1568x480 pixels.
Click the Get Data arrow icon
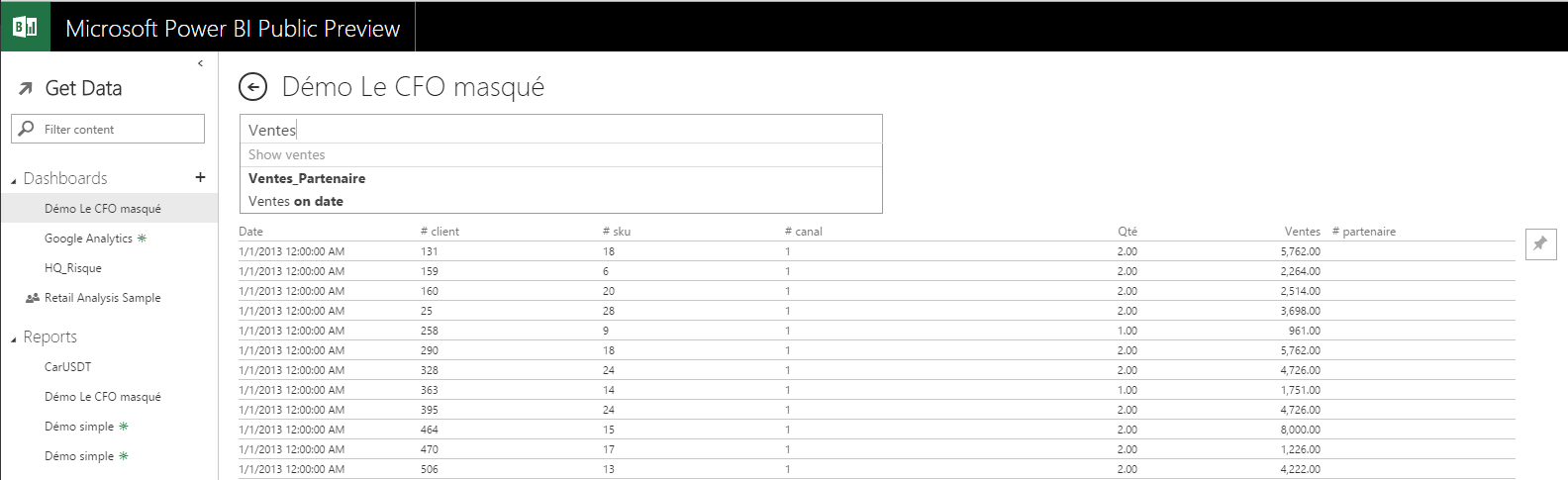pyautogui.click(x=26, y=89)
